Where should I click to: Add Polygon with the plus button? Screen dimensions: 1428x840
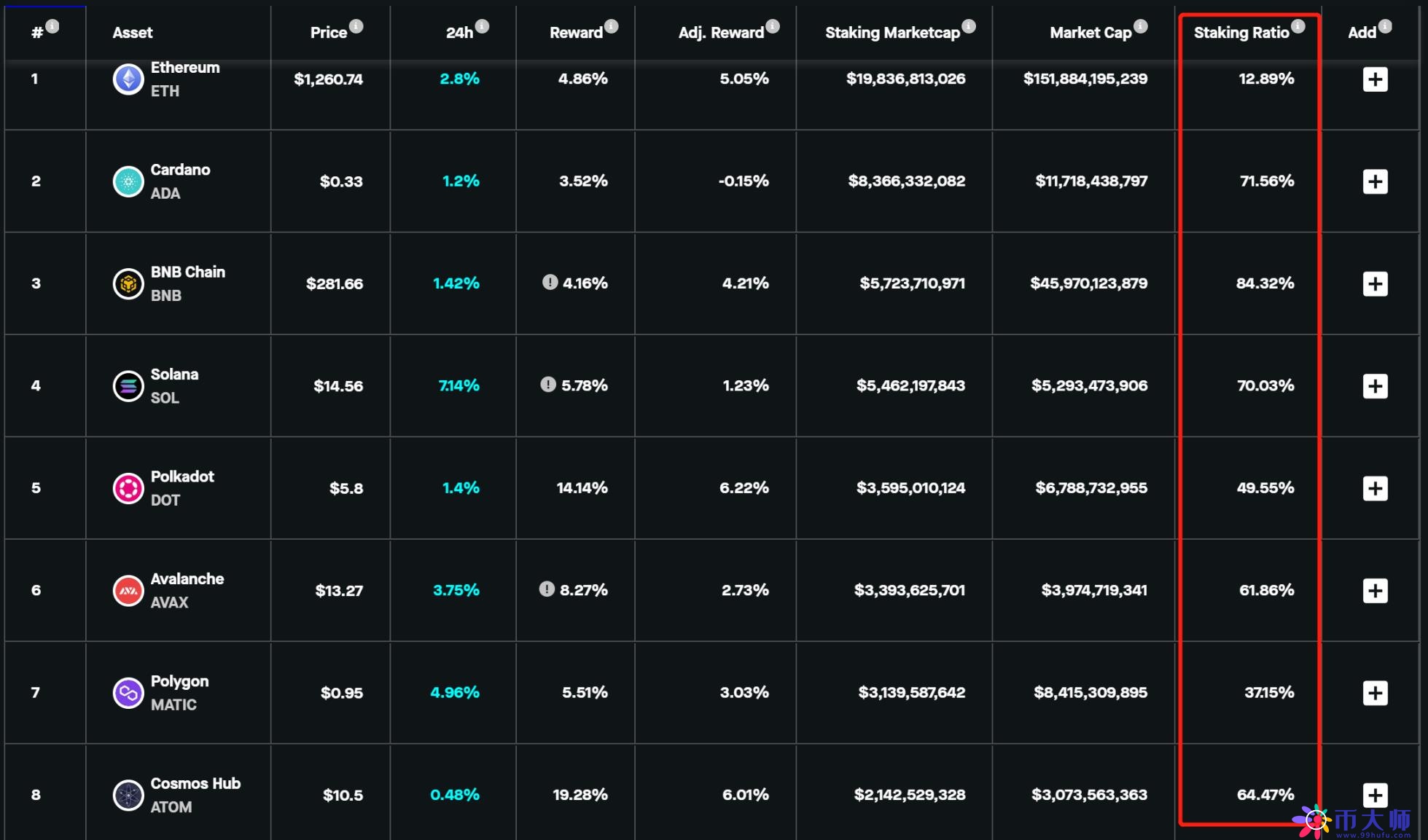click(1375, 693)
